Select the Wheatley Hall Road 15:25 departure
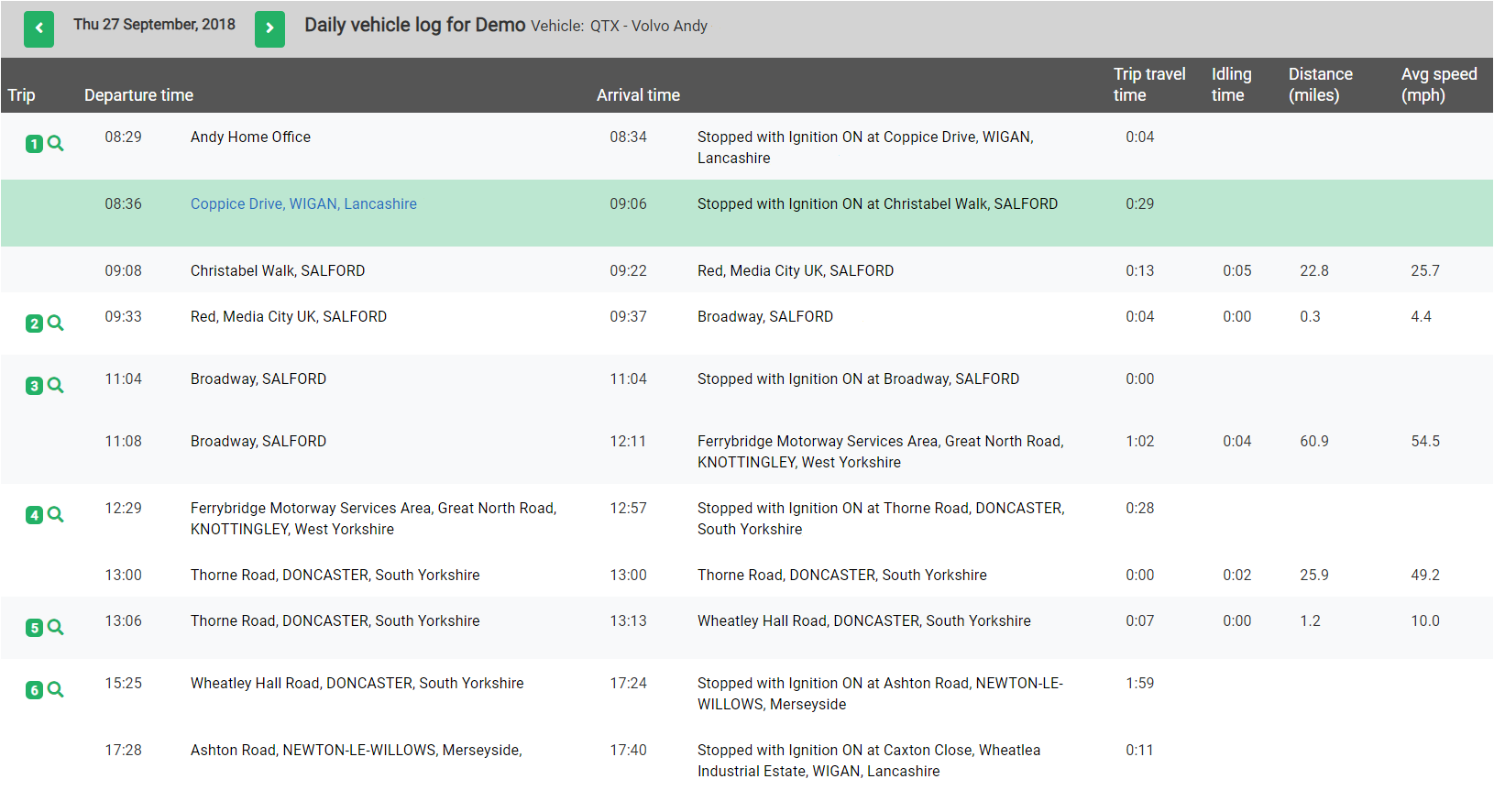1494x812 pixels. point(357,684)
